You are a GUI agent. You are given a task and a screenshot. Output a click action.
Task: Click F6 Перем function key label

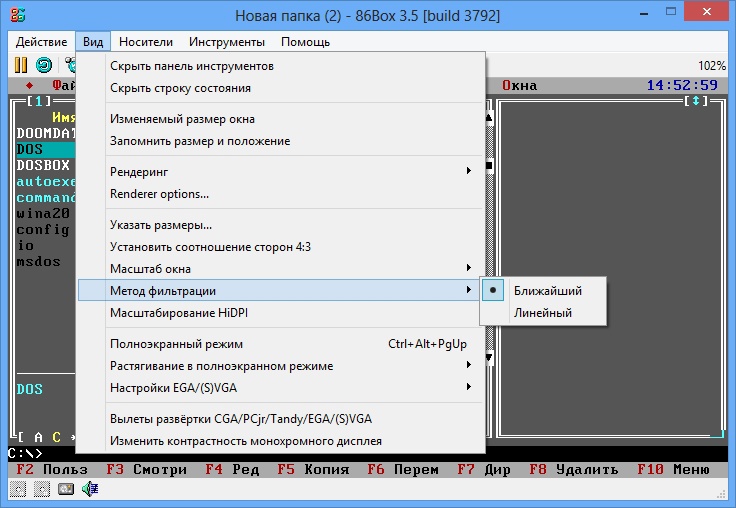[403, 470]
